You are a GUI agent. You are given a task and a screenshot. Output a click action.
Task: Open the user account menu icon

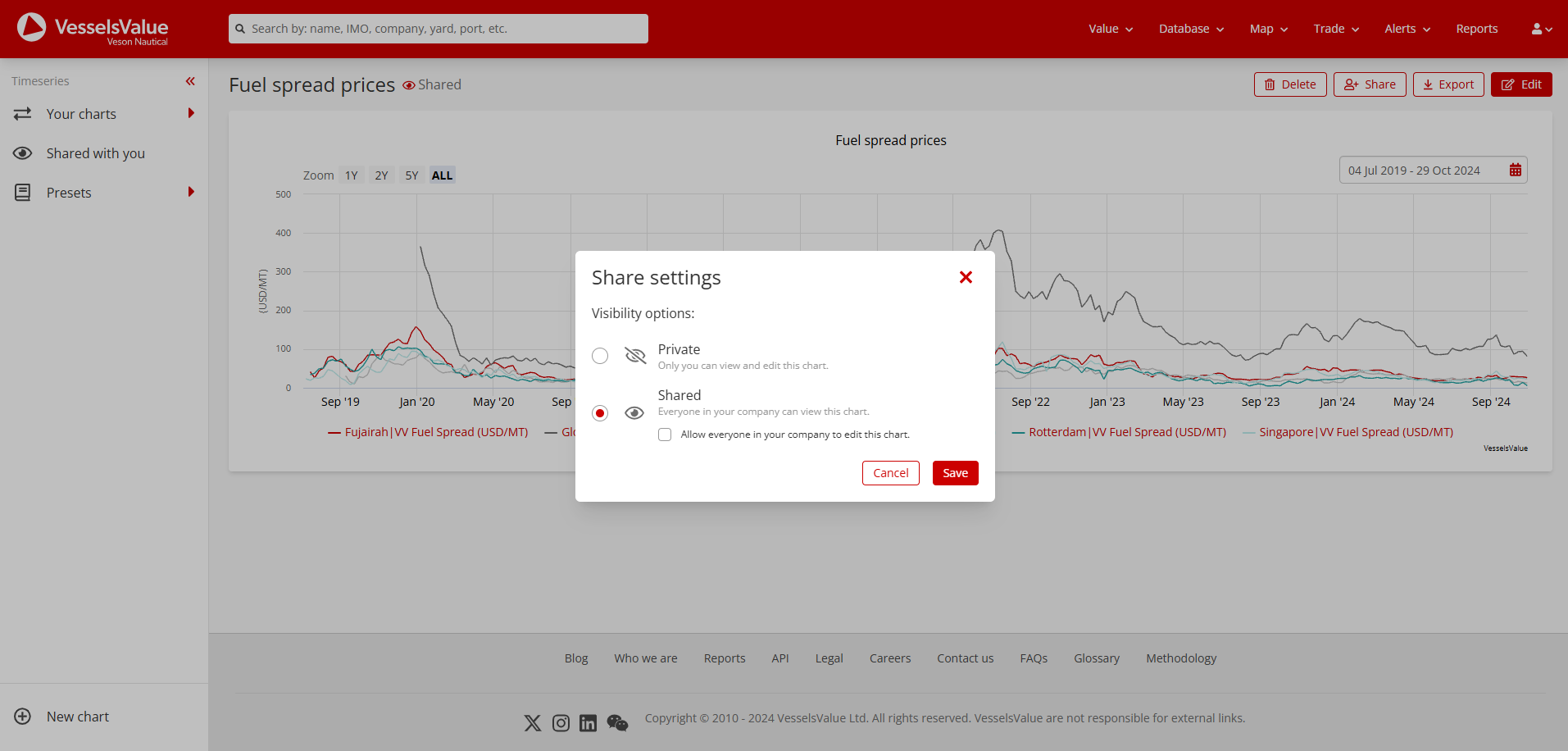[x=1540, y=29]
